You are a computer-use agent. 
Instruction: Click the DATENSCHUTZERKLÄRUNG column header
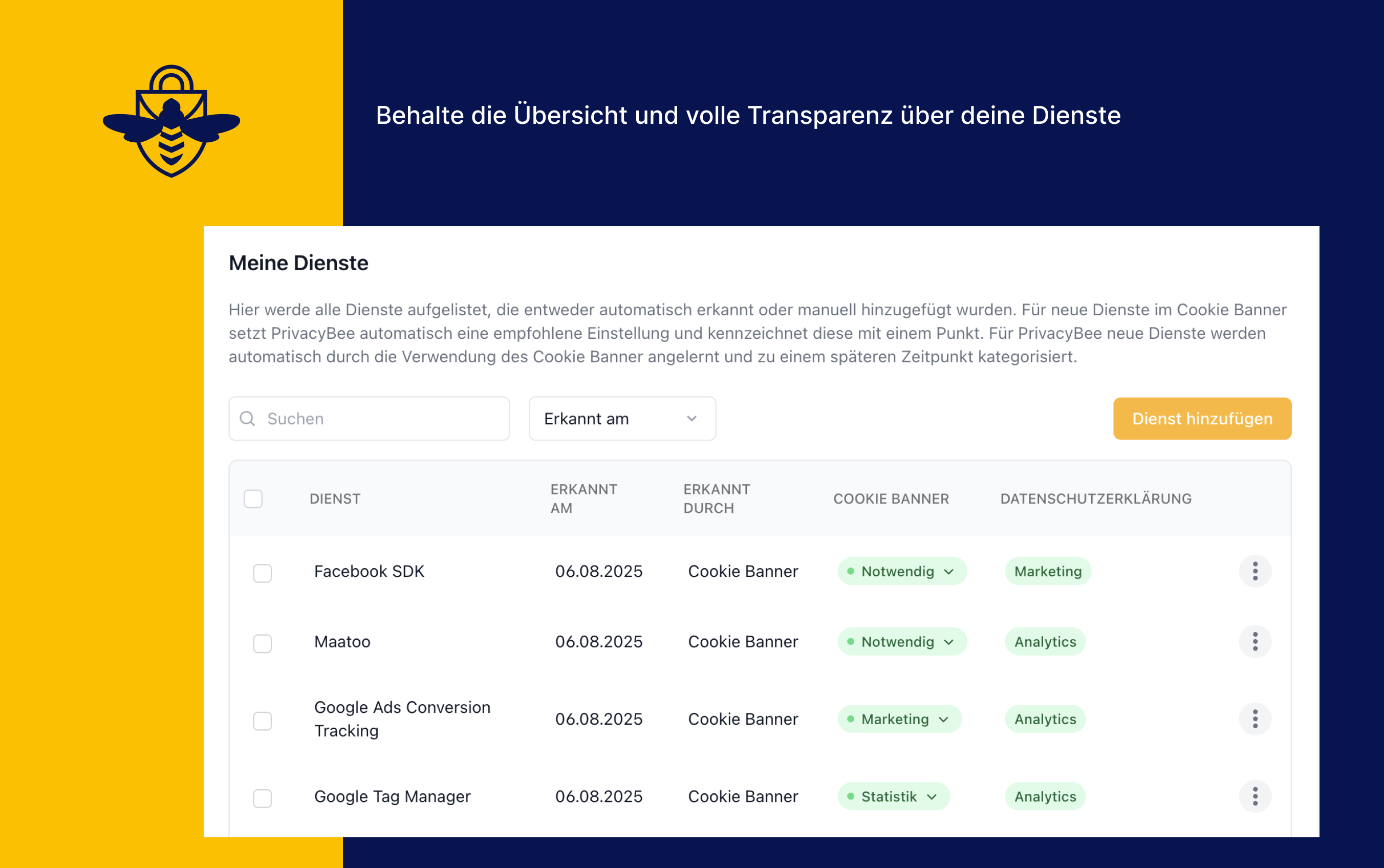1096,499
